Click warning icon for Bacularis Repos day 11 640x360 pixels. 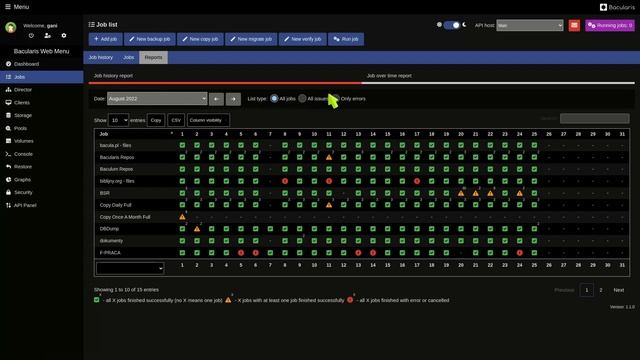coord(329,157)
